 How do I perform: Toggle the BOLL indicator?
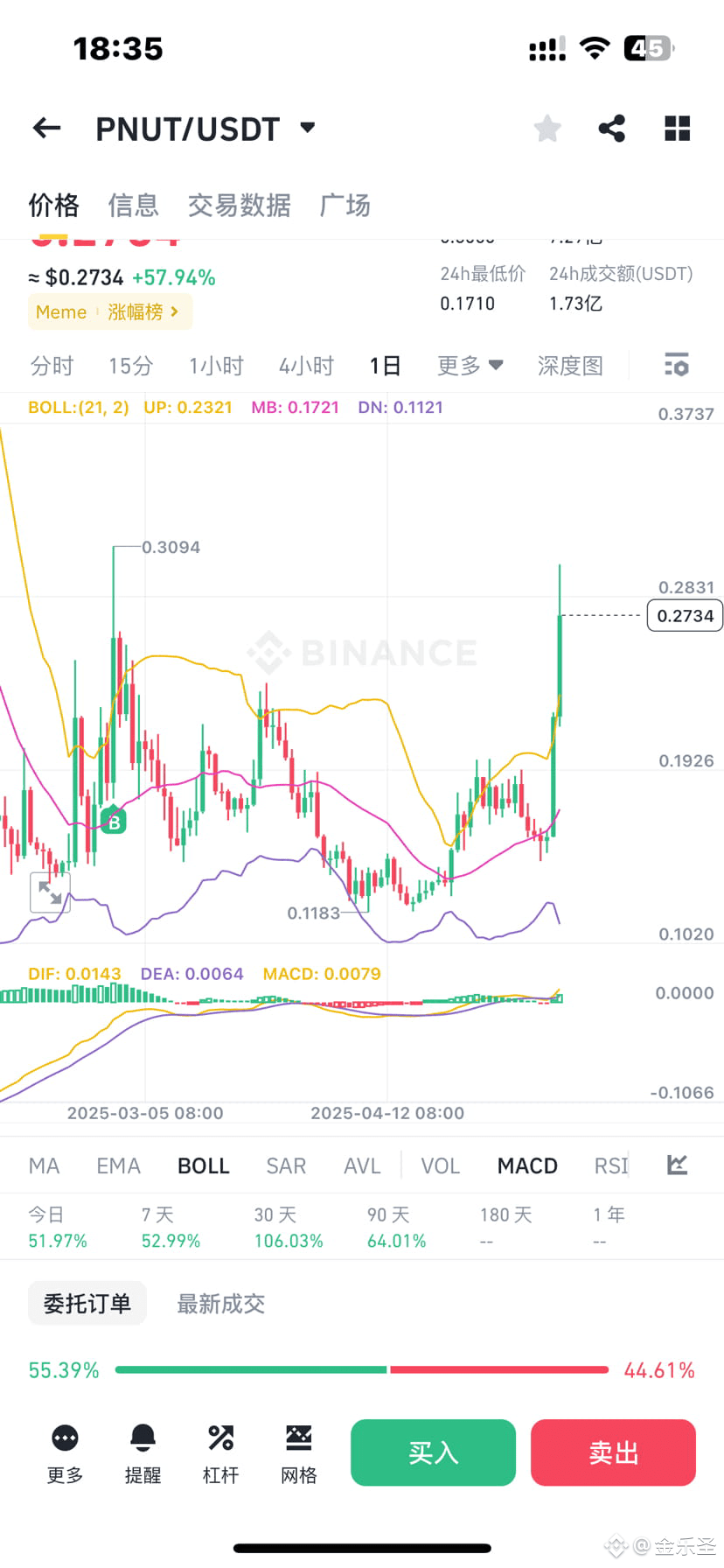click(x=203, y=1165)
